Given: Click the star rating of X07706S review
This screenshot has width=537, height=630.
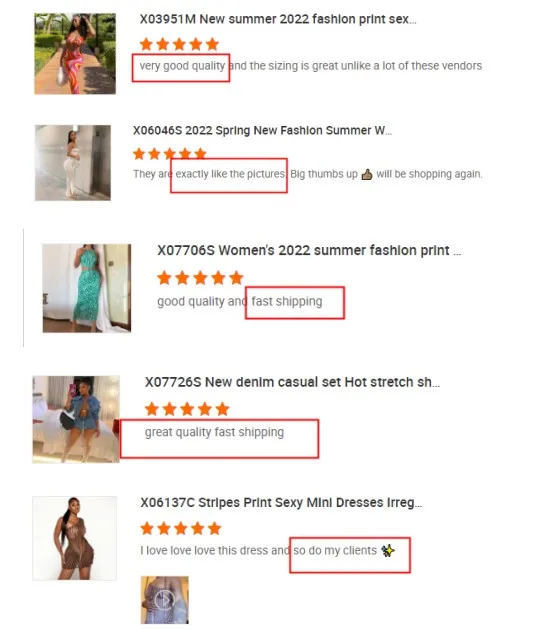Looking at the screenshot, I should 200,278.
